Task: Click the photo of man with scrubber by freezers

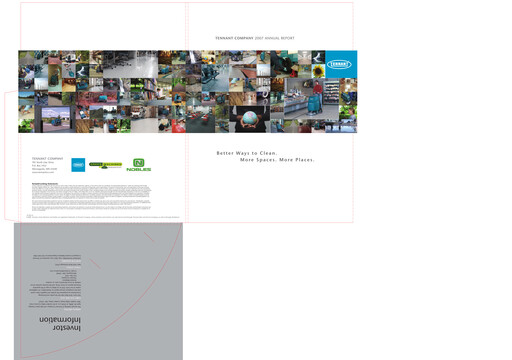Action: pyautogui.click(x=311, y=99)
